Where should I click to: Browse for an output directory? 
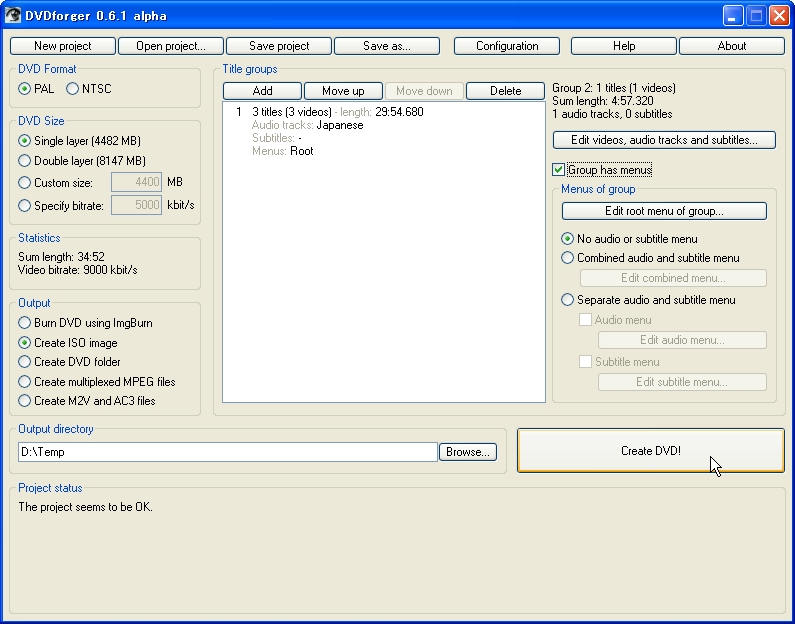coord(467,452)
